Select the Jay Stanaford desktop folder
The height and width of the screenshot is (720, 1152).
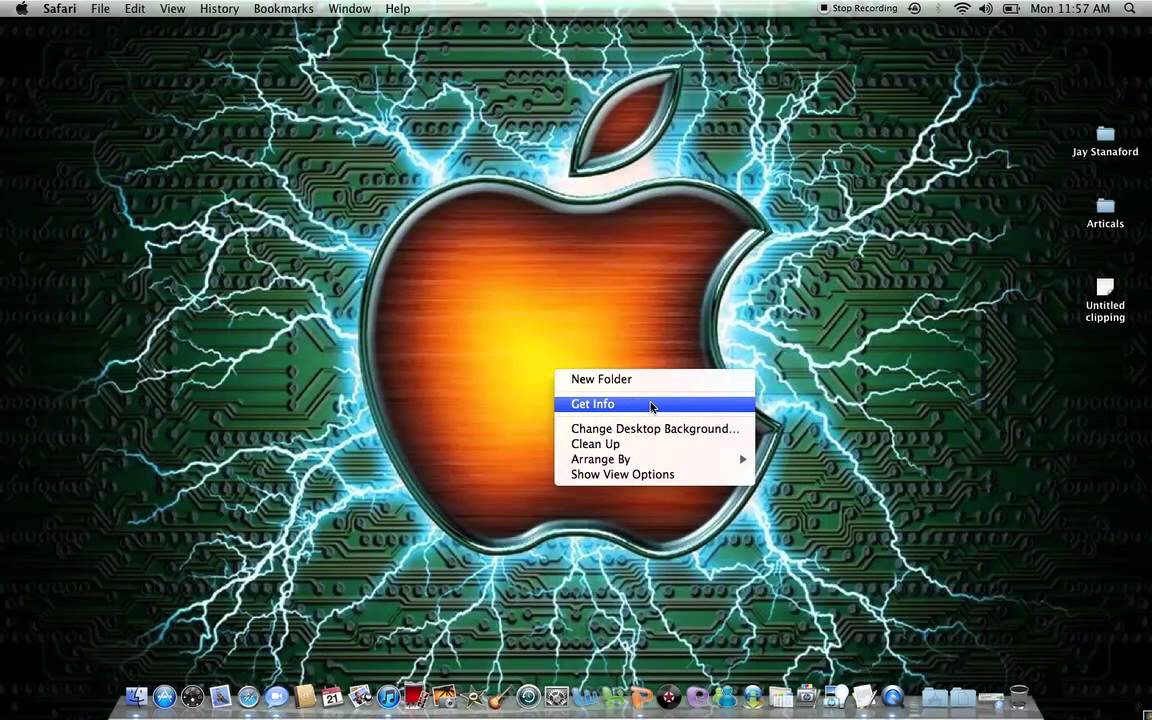pyautogui.click(x=1105, y=140)
